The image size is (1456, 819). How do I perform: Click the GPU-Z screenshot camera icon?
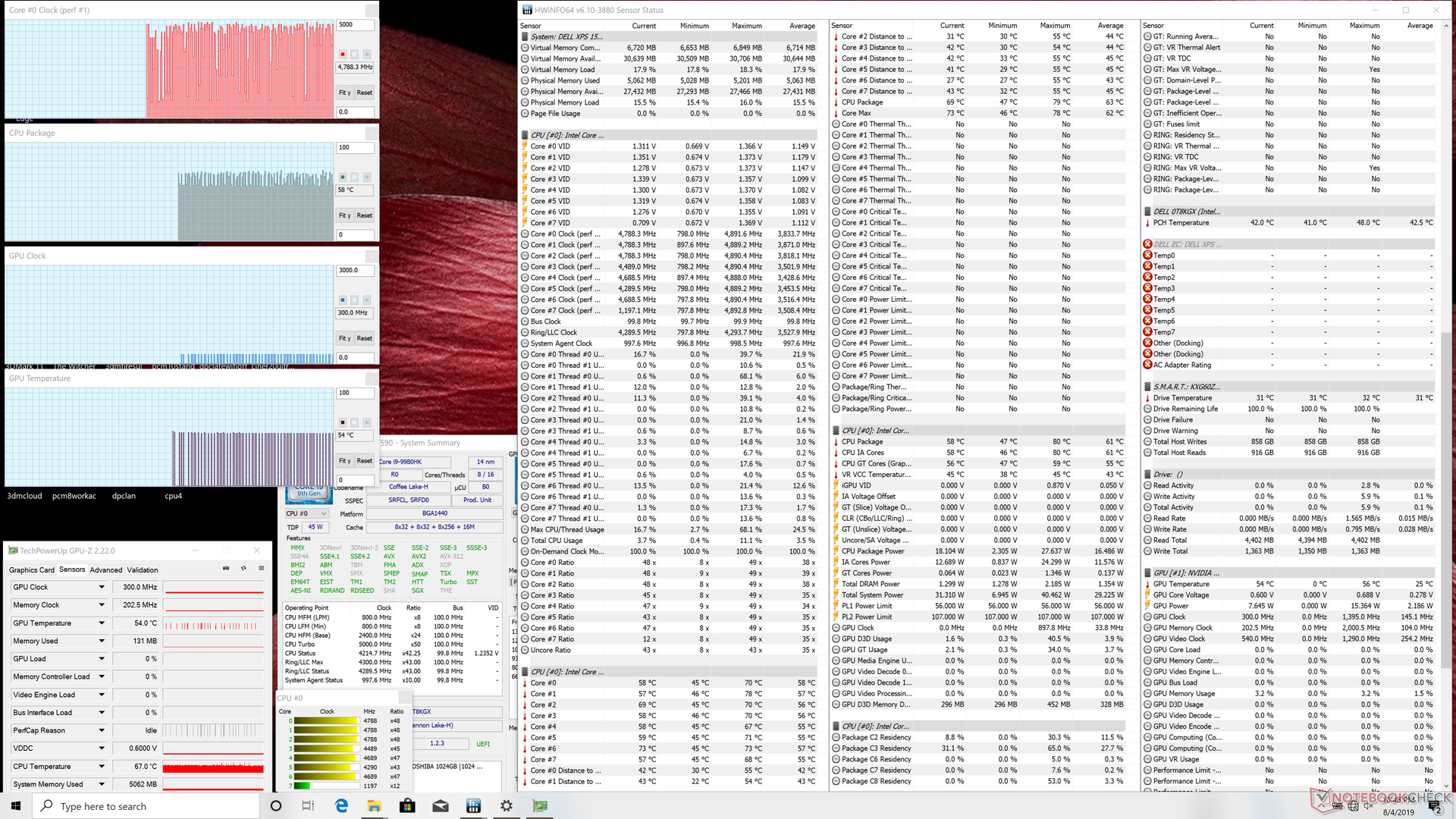[226, 568]
